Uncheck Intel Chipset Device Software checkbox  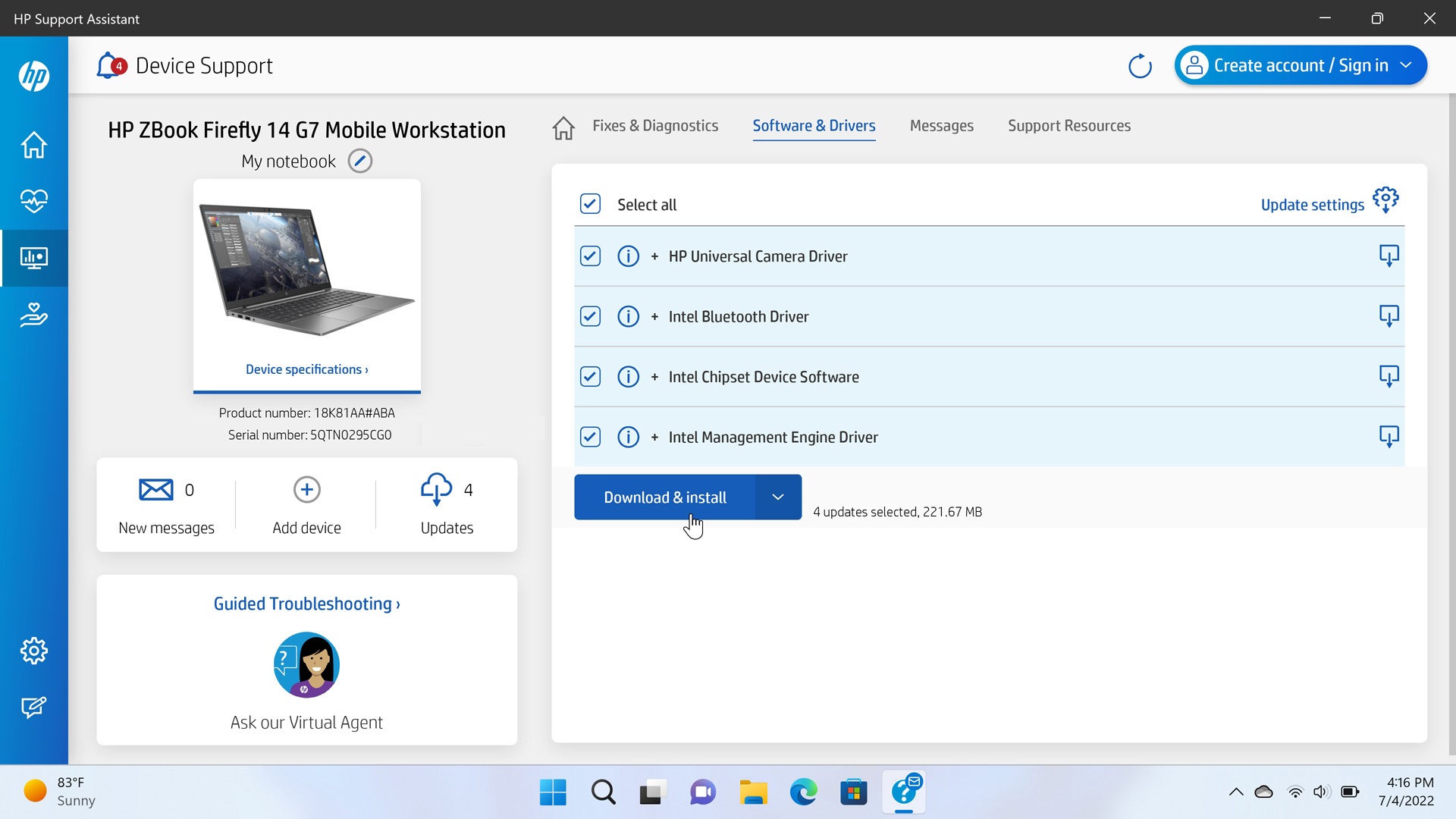click(x=590, y=377)
